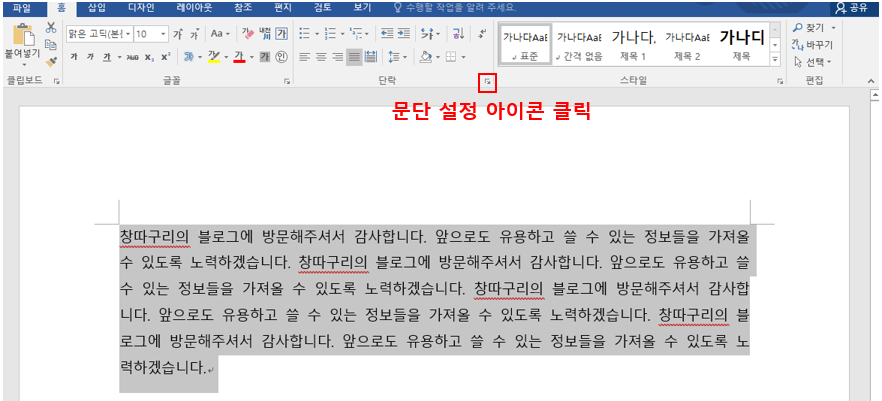Center align text
The width and height of the screenshot is (882, 401).
(321, 57)
